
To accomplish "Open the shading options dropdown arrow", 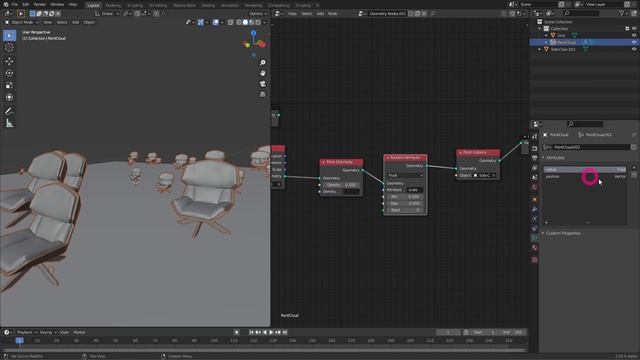I will click(264, 22).
